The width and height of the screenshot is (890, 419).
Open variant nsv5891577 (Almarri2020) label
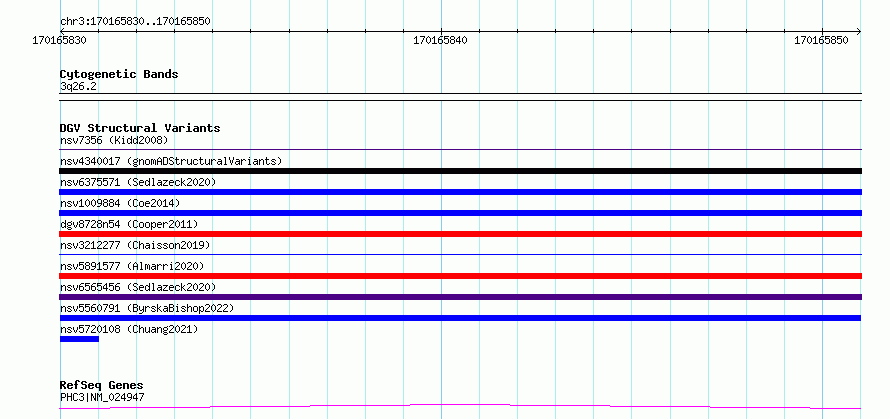[x=132, y=266]
